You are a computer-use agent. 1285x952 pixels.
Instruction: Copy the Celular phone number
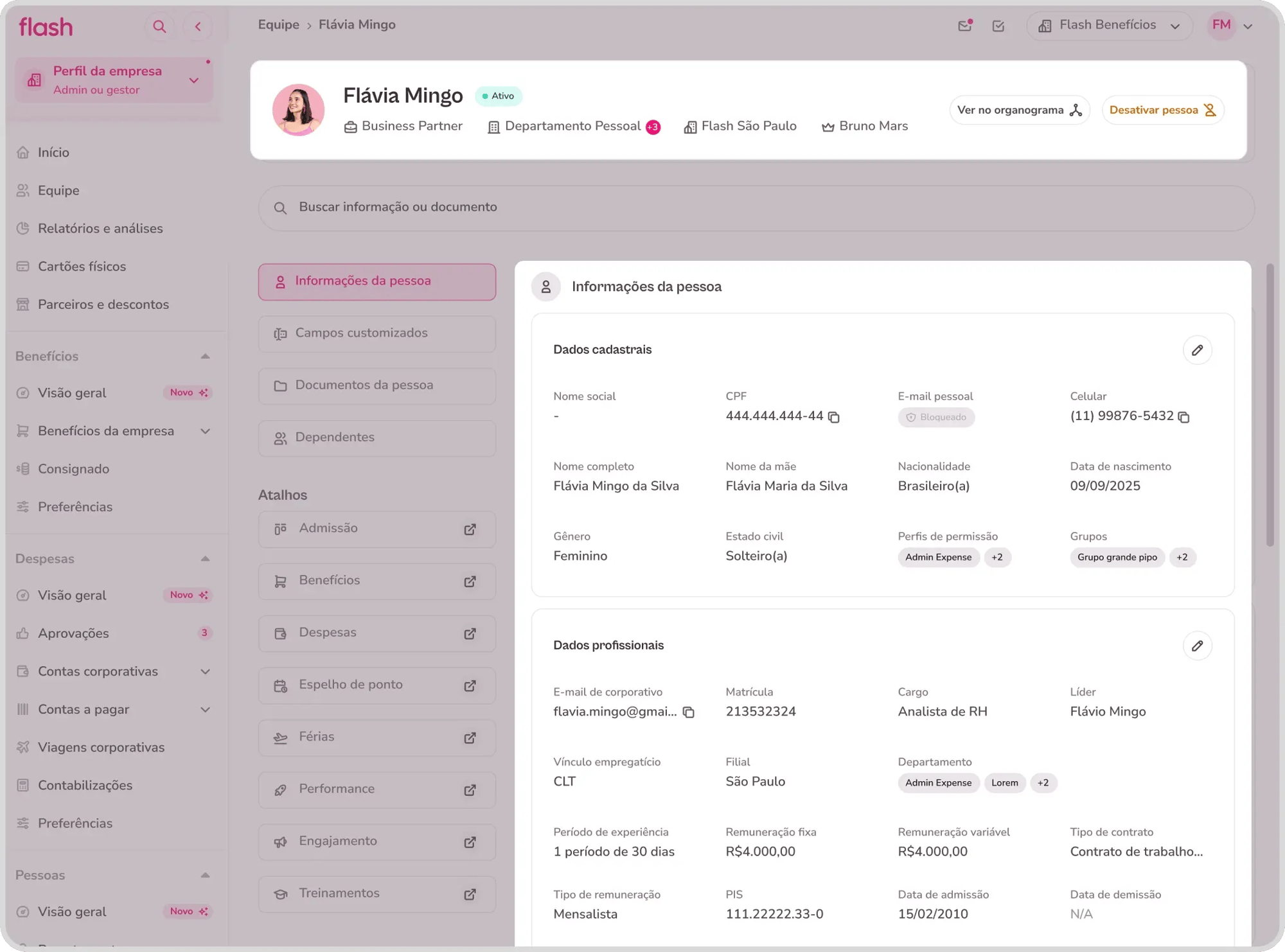(x=1184, y=417)
